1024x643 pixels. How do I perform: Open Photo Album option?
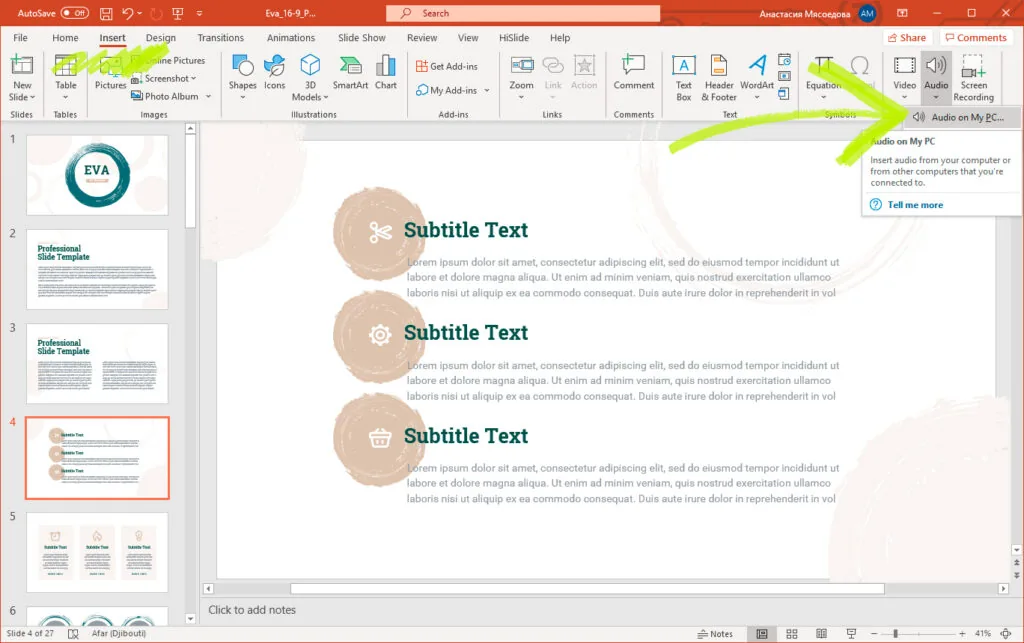point(165,96)
